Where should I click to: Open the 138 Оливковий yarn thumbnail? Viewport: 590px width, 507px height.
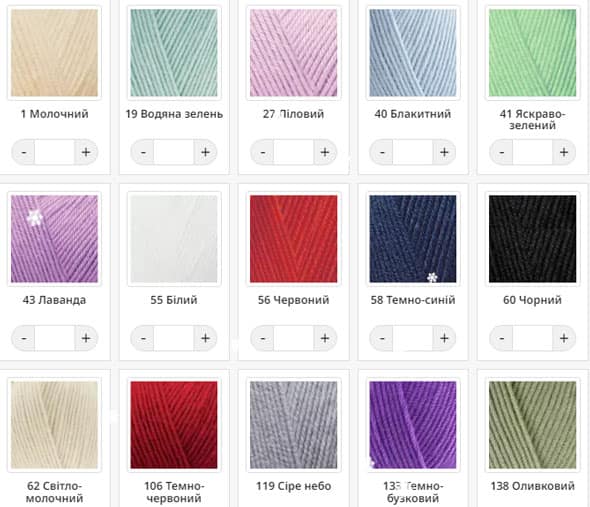click(x=532, y=425)
